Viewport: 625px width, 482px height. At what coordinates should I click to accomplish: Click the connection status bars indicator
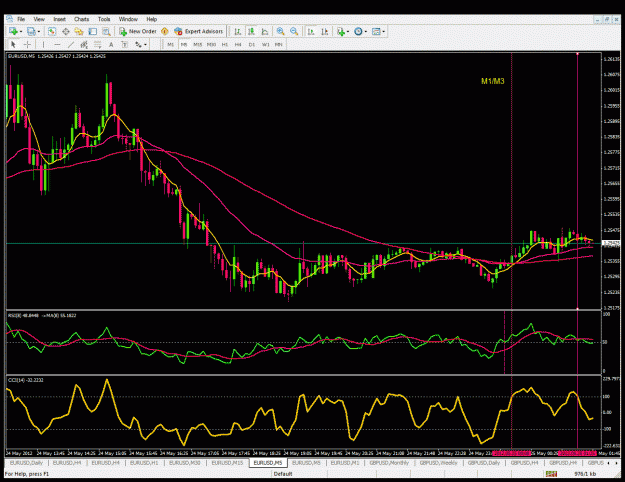click(552, 474)
